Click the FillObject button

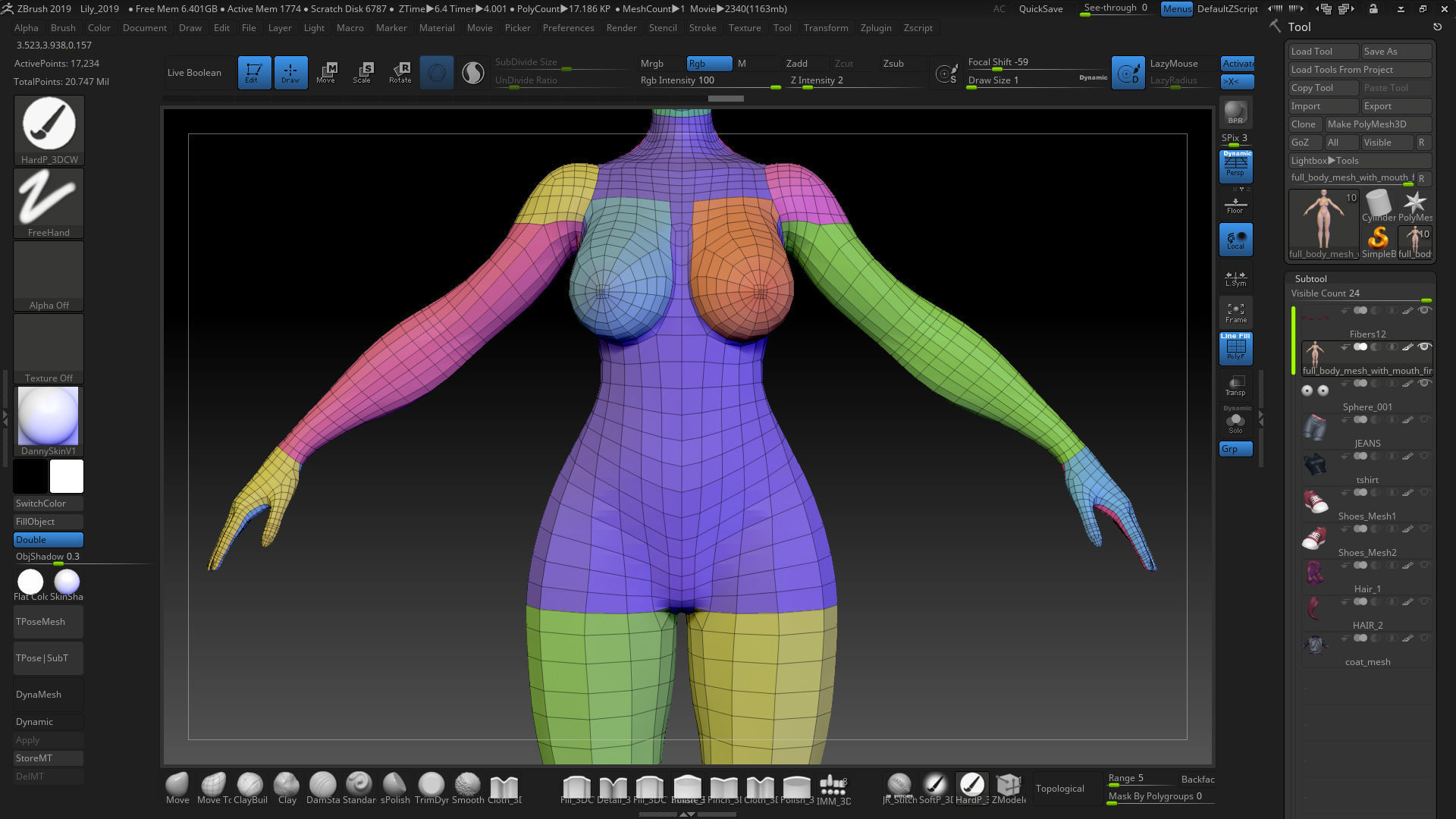[49, 522]
